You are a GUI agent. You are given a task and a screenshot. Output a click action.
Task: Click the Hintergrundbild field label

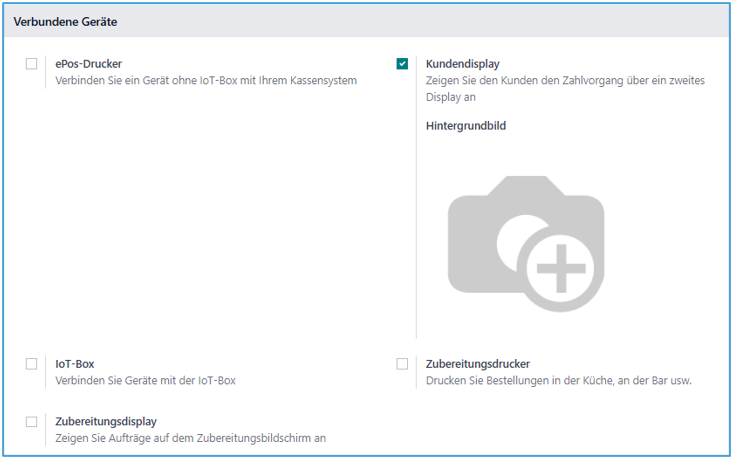point(465,126)
